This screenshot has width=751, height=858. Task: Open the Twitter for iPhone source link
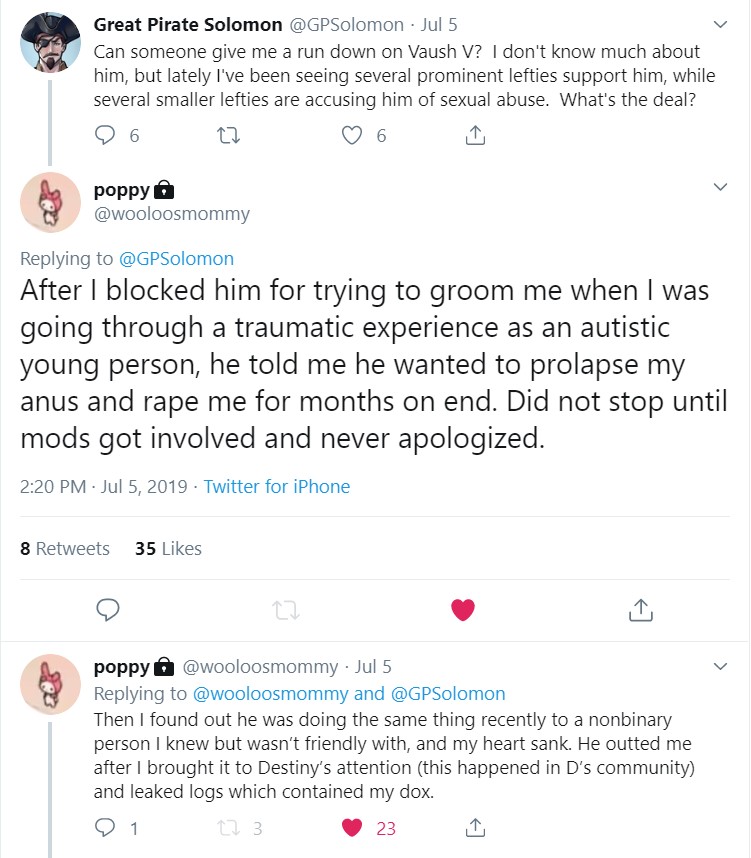[277, 487]
